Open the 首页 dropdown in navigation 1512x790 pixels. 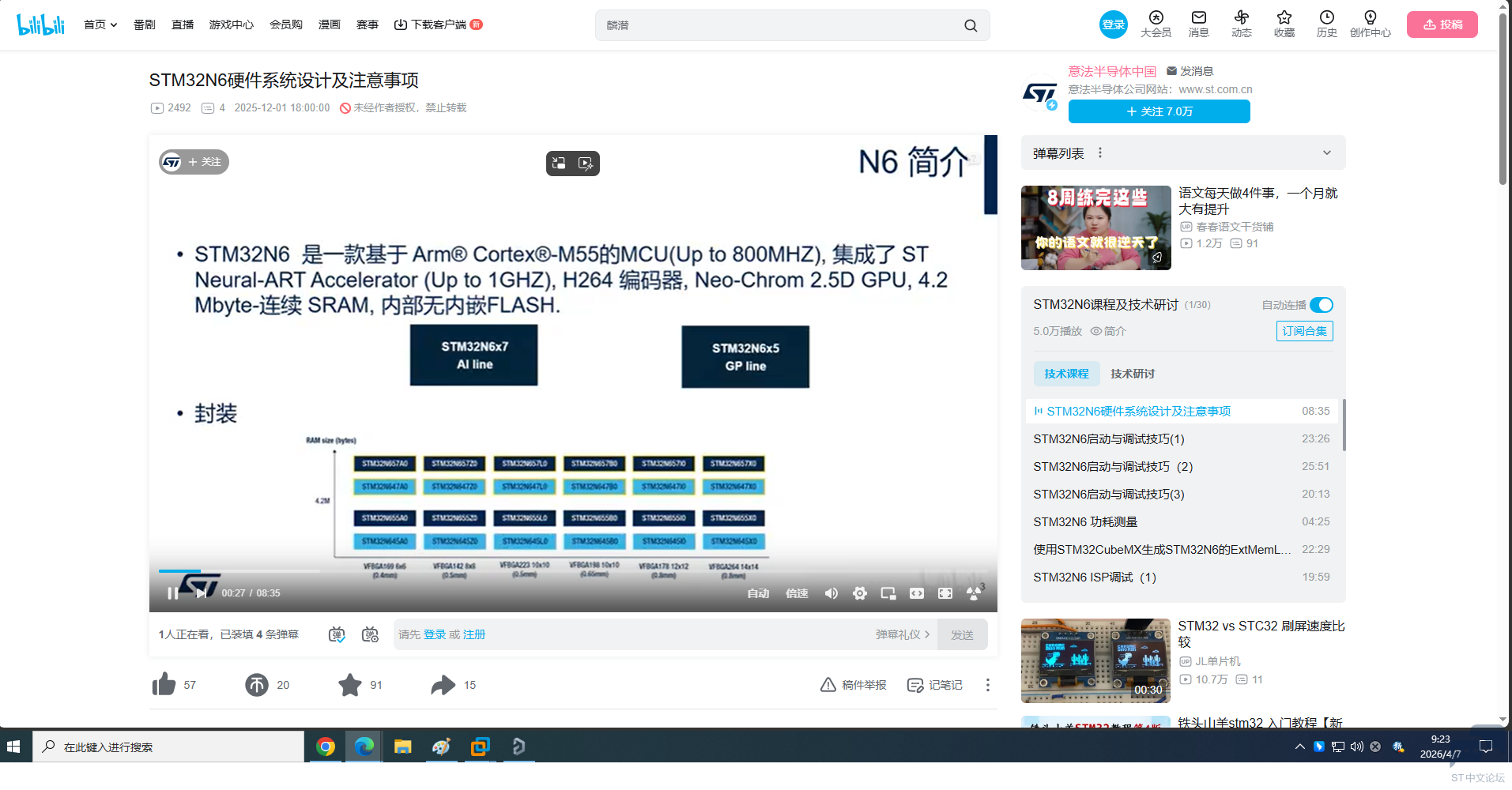coord(100,24)
